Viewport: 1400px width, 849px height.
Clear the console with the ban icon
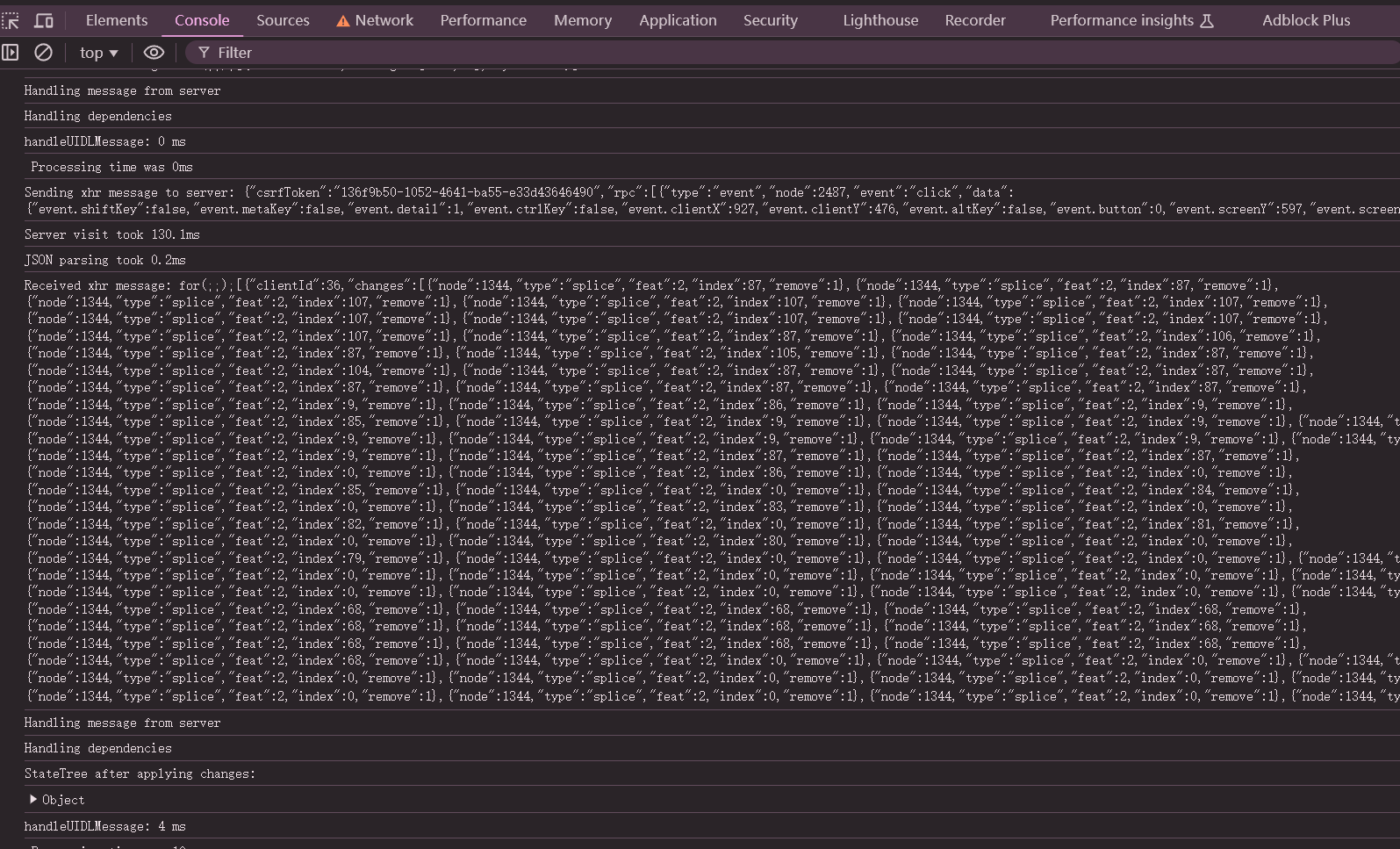tap(43, 53)
